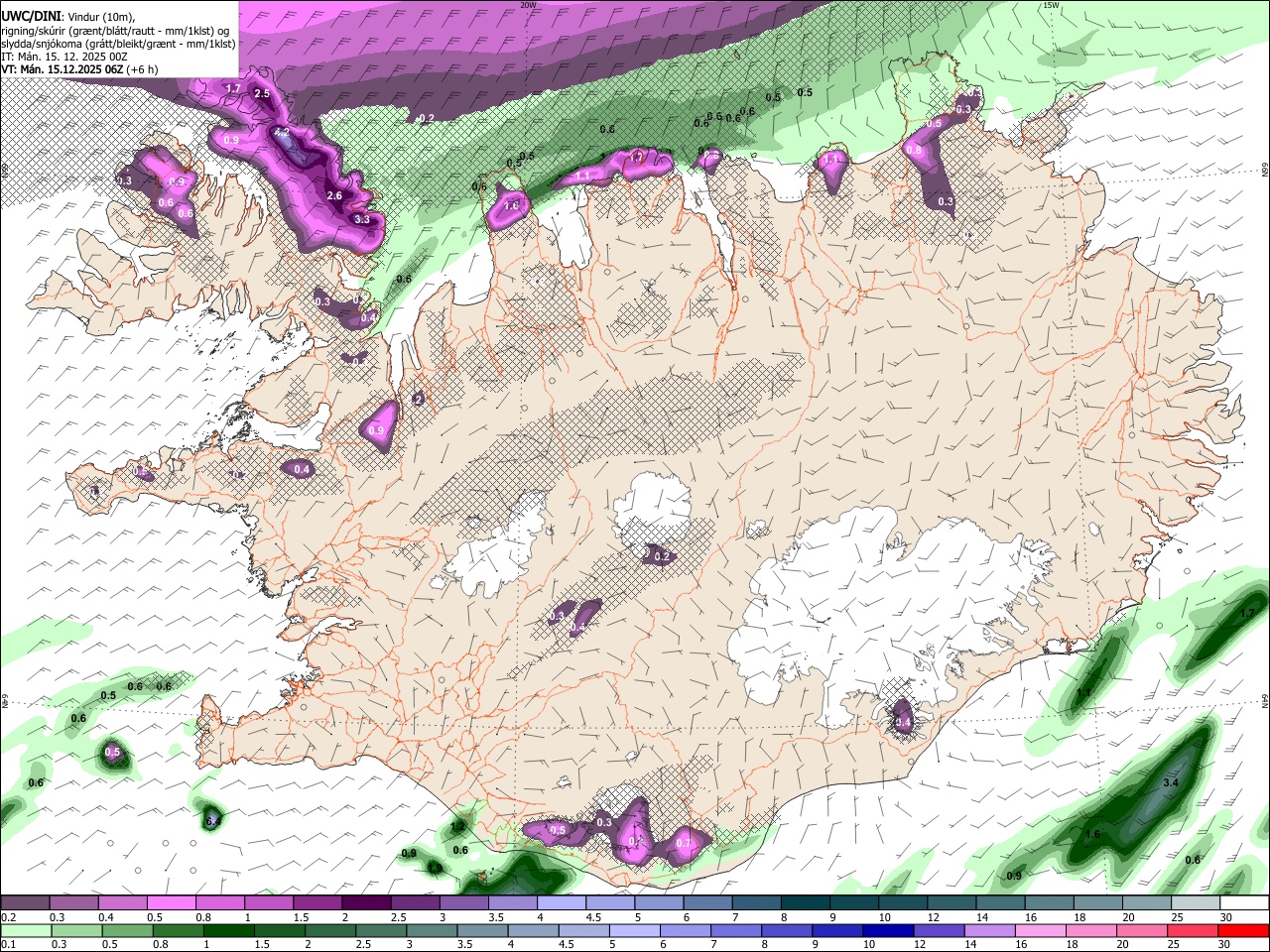Image resolution: width=1270 pixels, height=952 pixels.
Task: Click the 'VT: Mán. 15.12.2025 06Z' valid time
Action: [x=62, y=69]
